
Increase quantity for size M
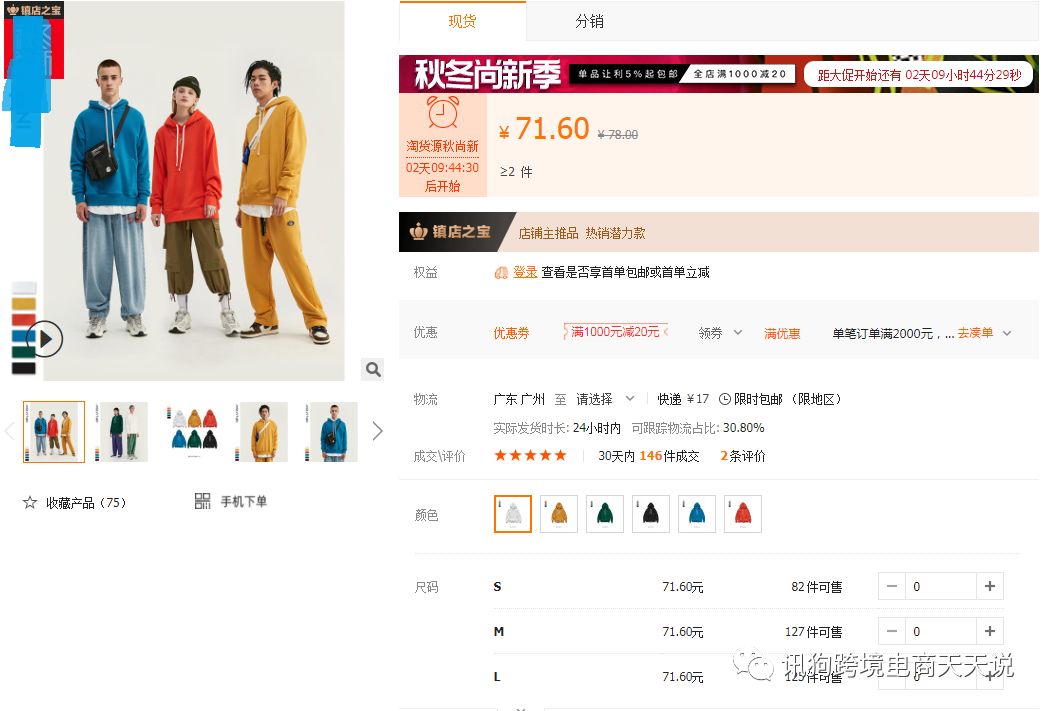pos(990,631)
